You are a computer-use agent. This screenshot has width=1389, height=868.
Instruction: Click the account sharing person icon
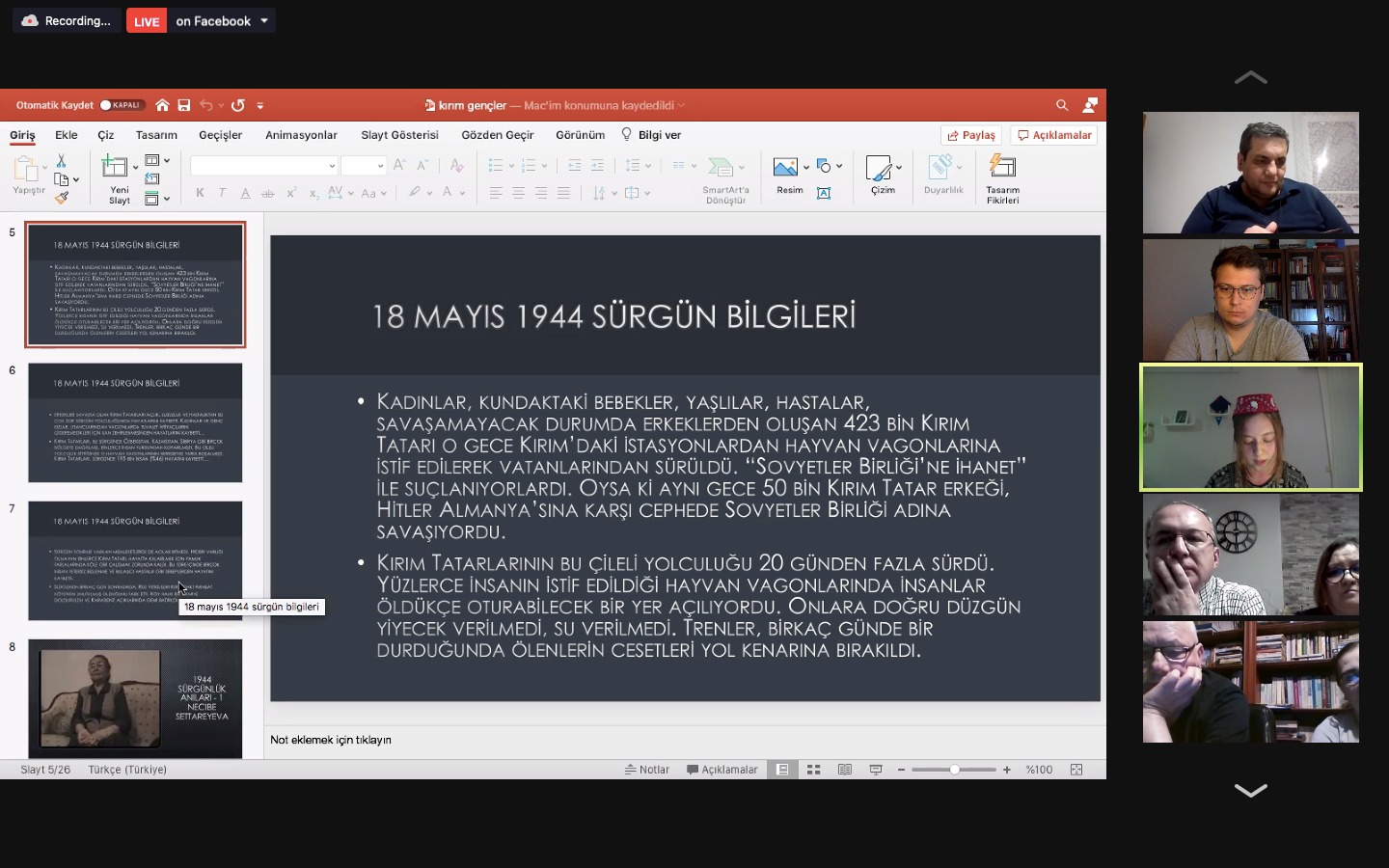tap(1090, 105)
